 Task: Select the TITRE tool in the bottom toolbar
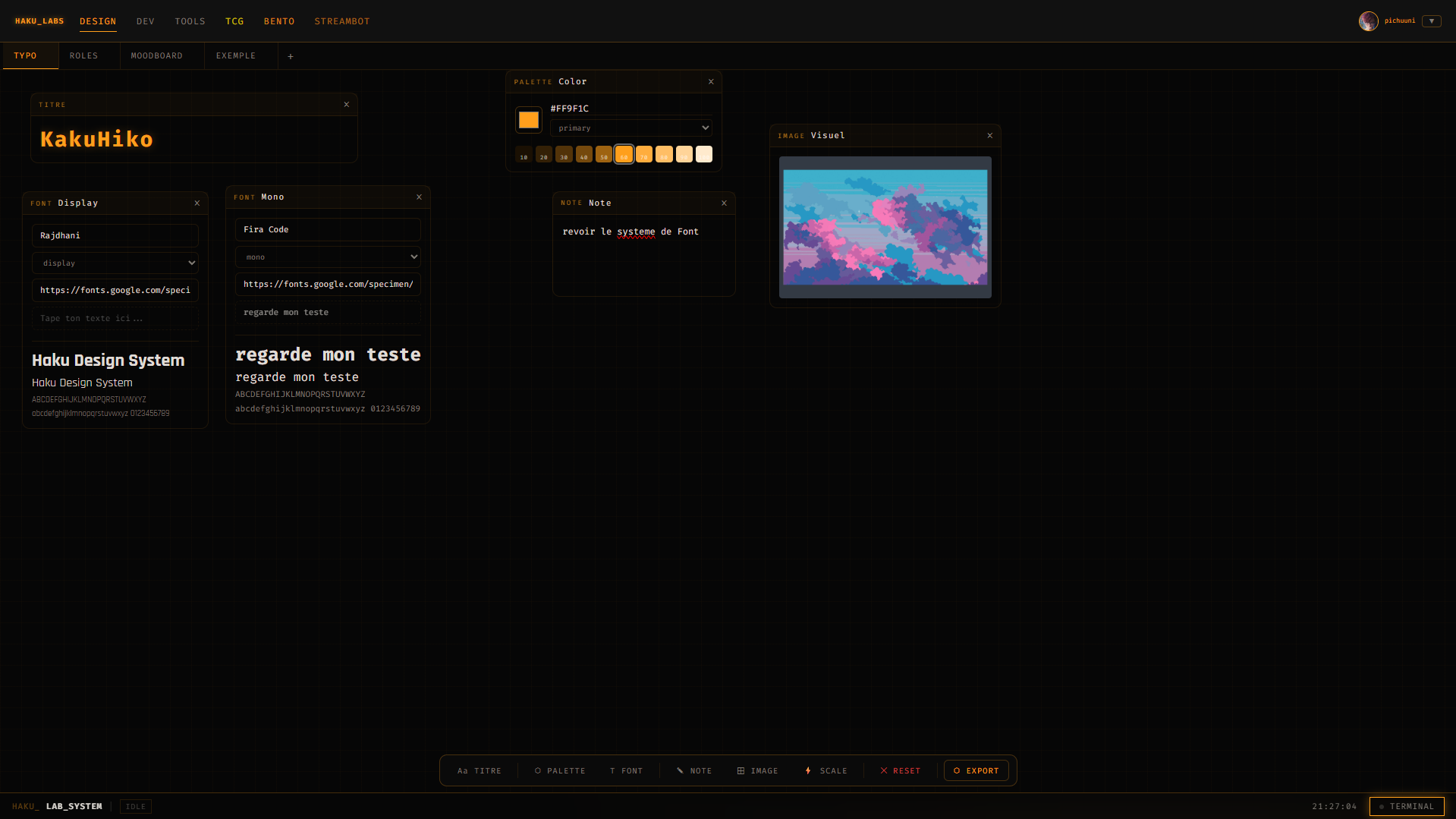(x=479, y=770)
